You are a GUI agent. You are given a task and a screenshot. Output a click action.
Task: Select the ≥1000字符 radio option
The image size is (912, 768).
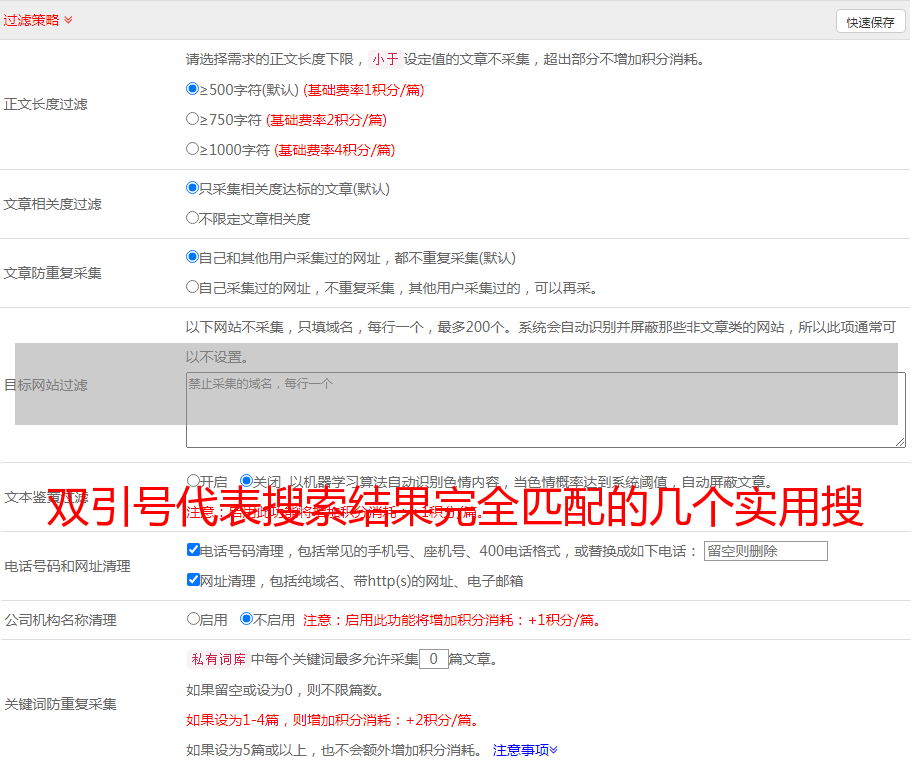[x=192, y=148]
